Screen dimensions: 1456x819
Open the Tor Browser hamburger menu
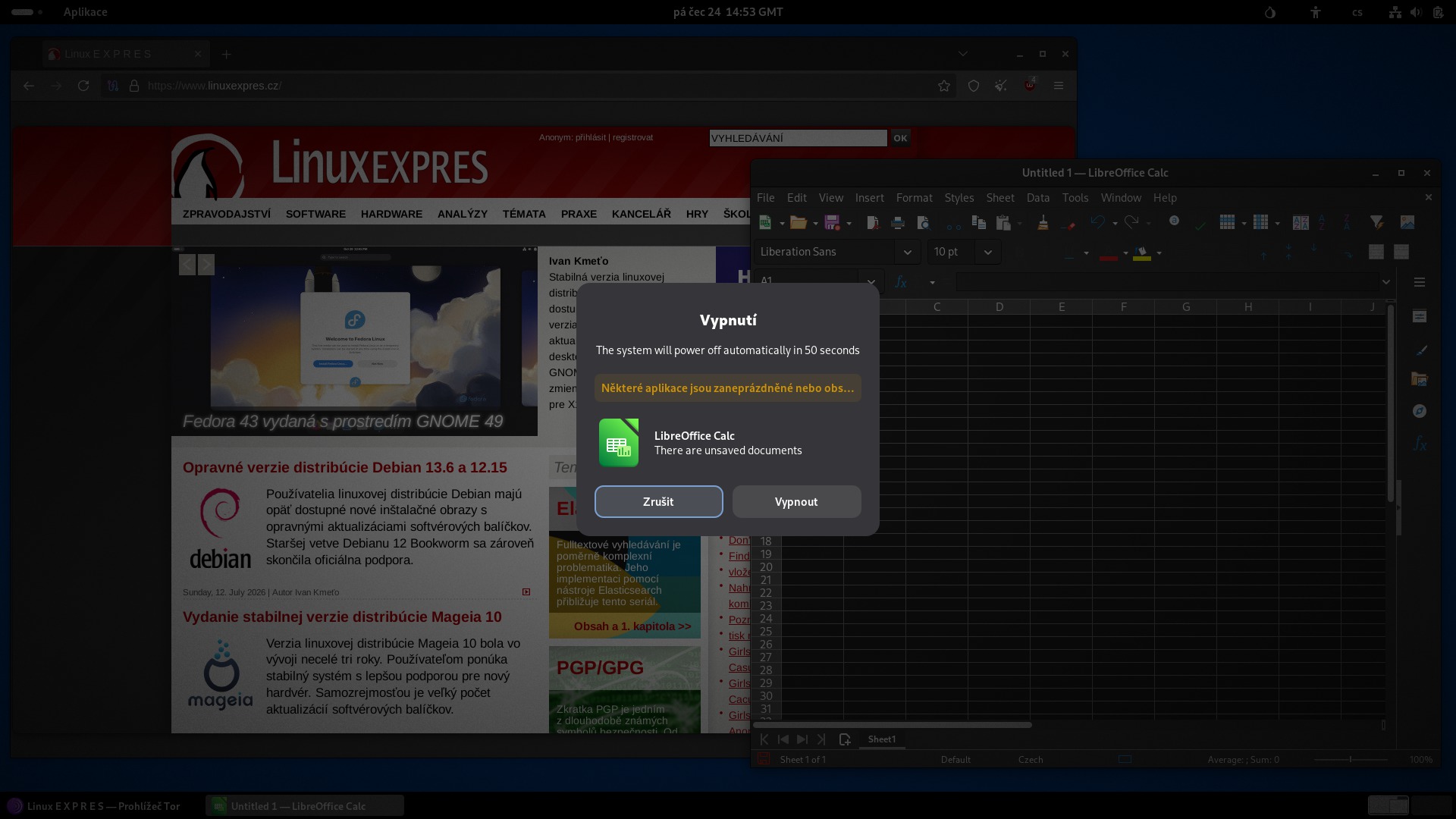tap(1059, 86)
